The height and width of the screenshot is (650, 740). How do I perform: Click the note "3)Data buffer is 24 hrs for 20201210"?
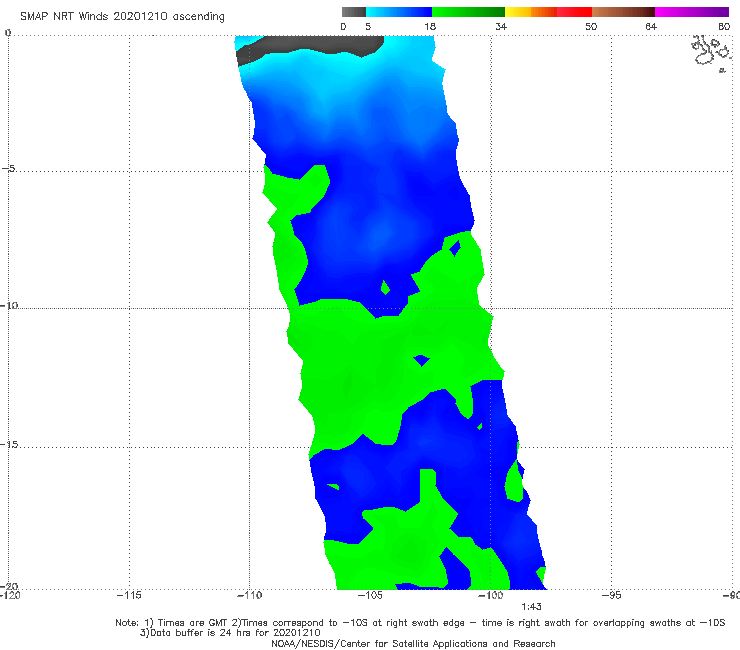click(x=230, y=633)
